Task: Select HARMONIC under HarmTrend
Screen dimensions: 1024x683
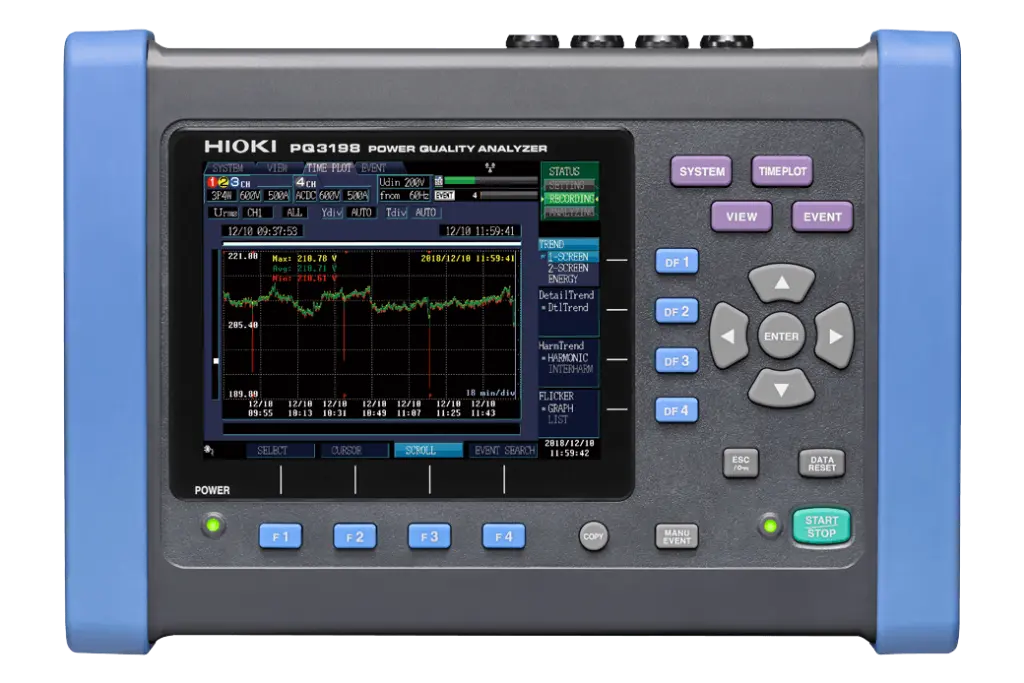Action: 567,358
